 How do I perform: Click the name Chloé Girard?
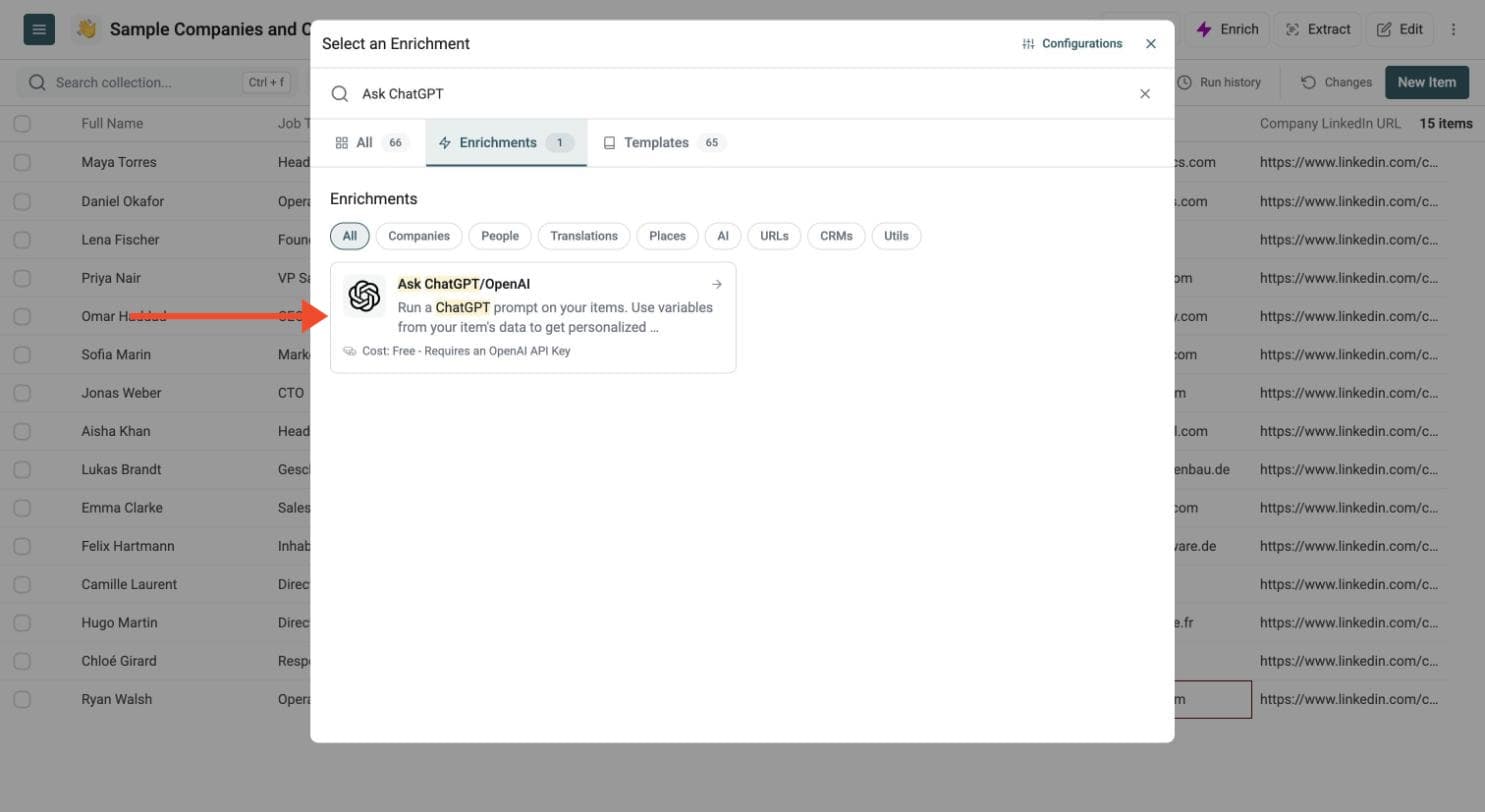coord(119,661)
